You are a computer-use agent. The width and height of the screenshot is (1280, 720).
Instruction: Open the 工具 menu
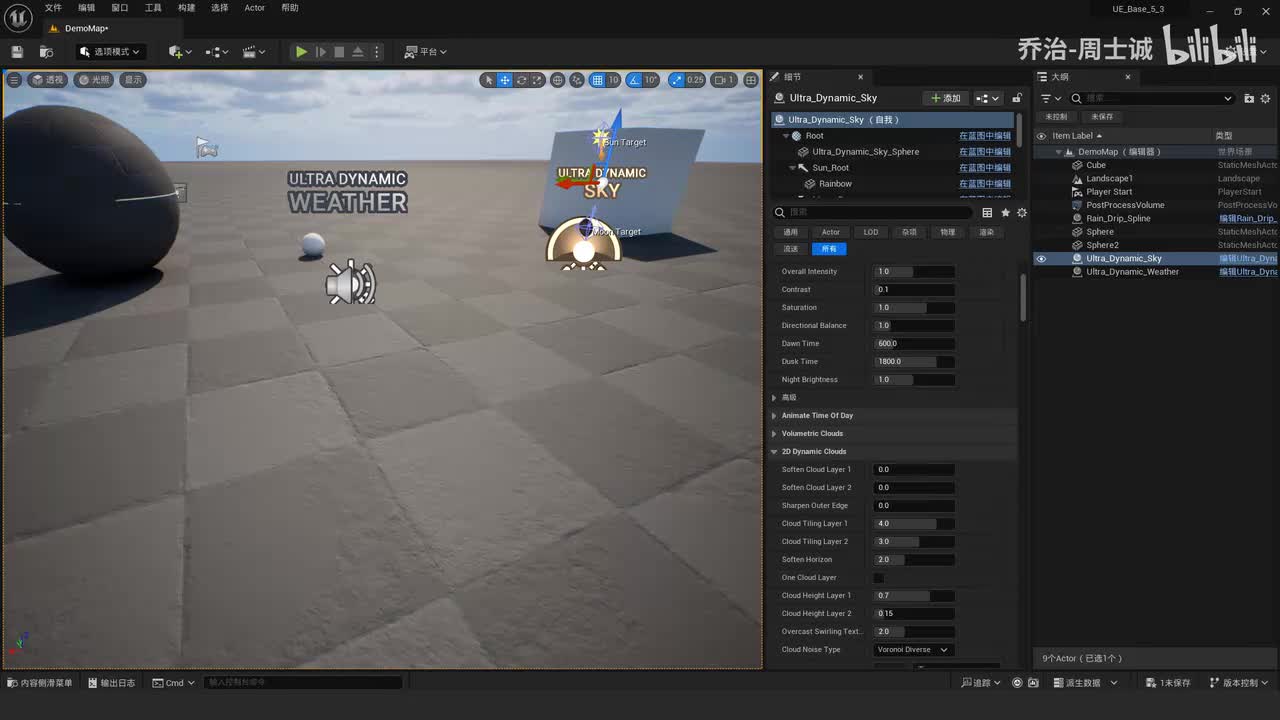click(x=153, y=8)
